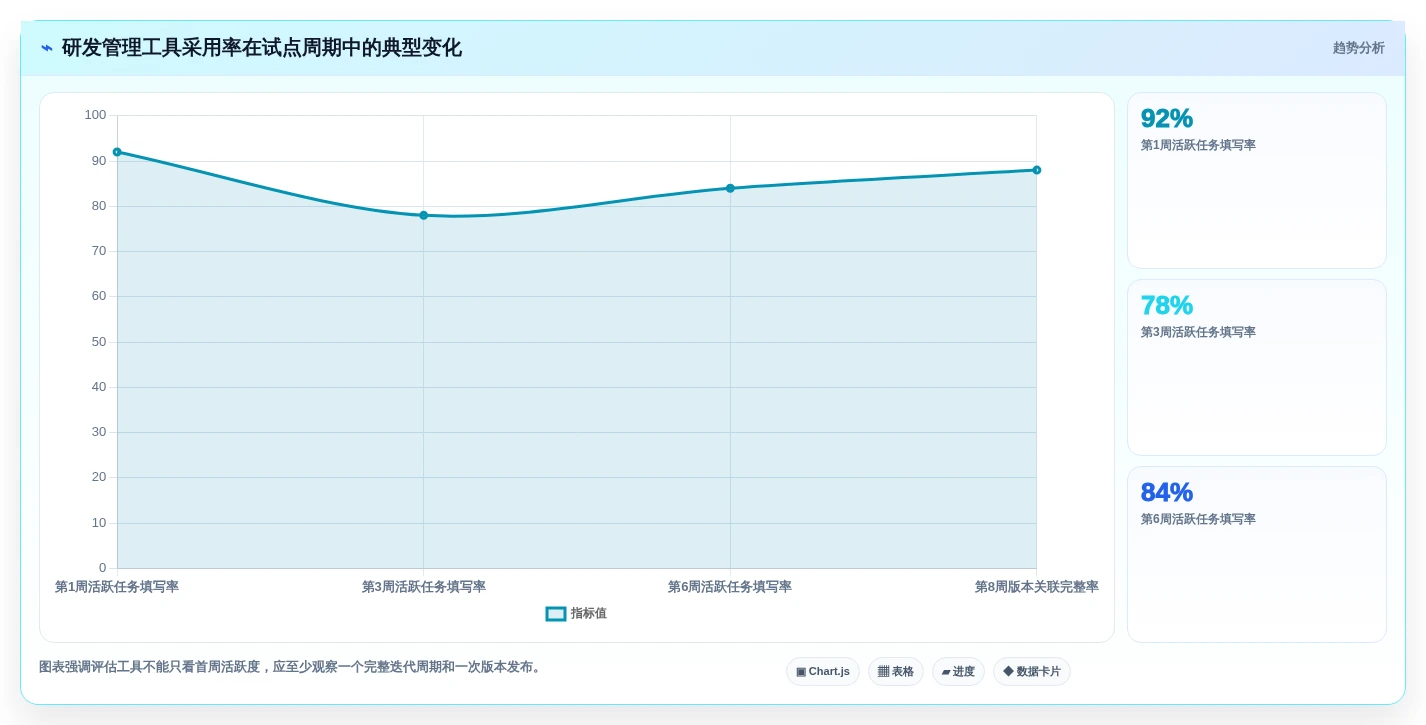This screenshot has width=1426, height=725.
Task: Toggle the 指标值 legend swatch
Action: (556, 614)
